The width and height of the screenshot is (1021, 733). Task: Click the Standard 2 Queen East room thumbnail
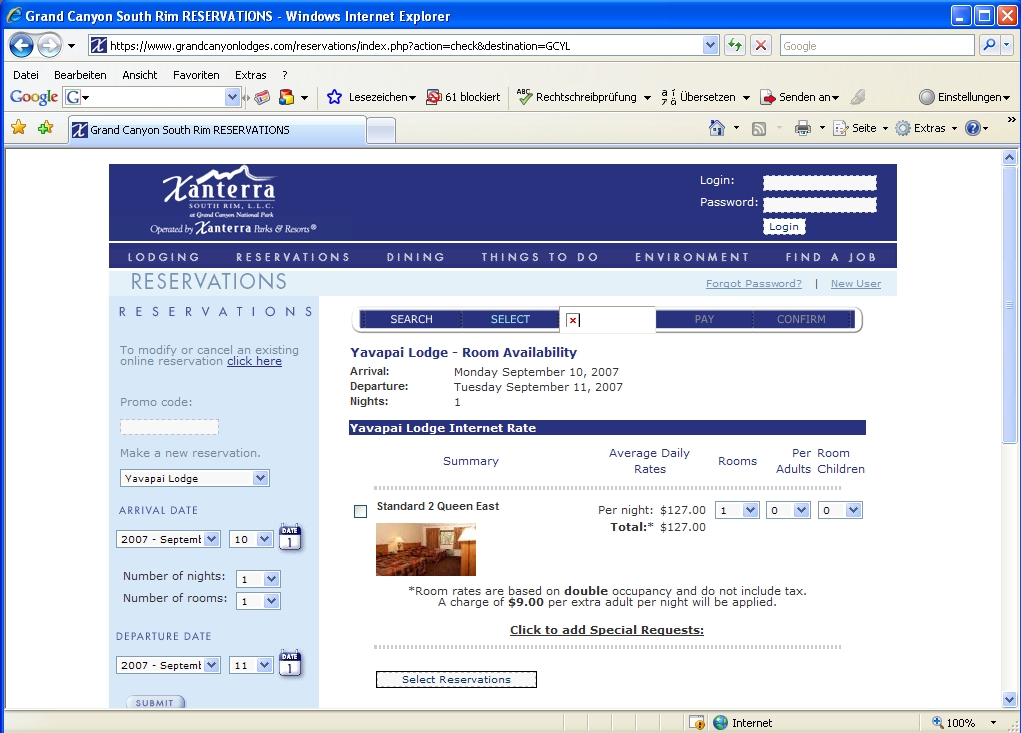point(425,549)
